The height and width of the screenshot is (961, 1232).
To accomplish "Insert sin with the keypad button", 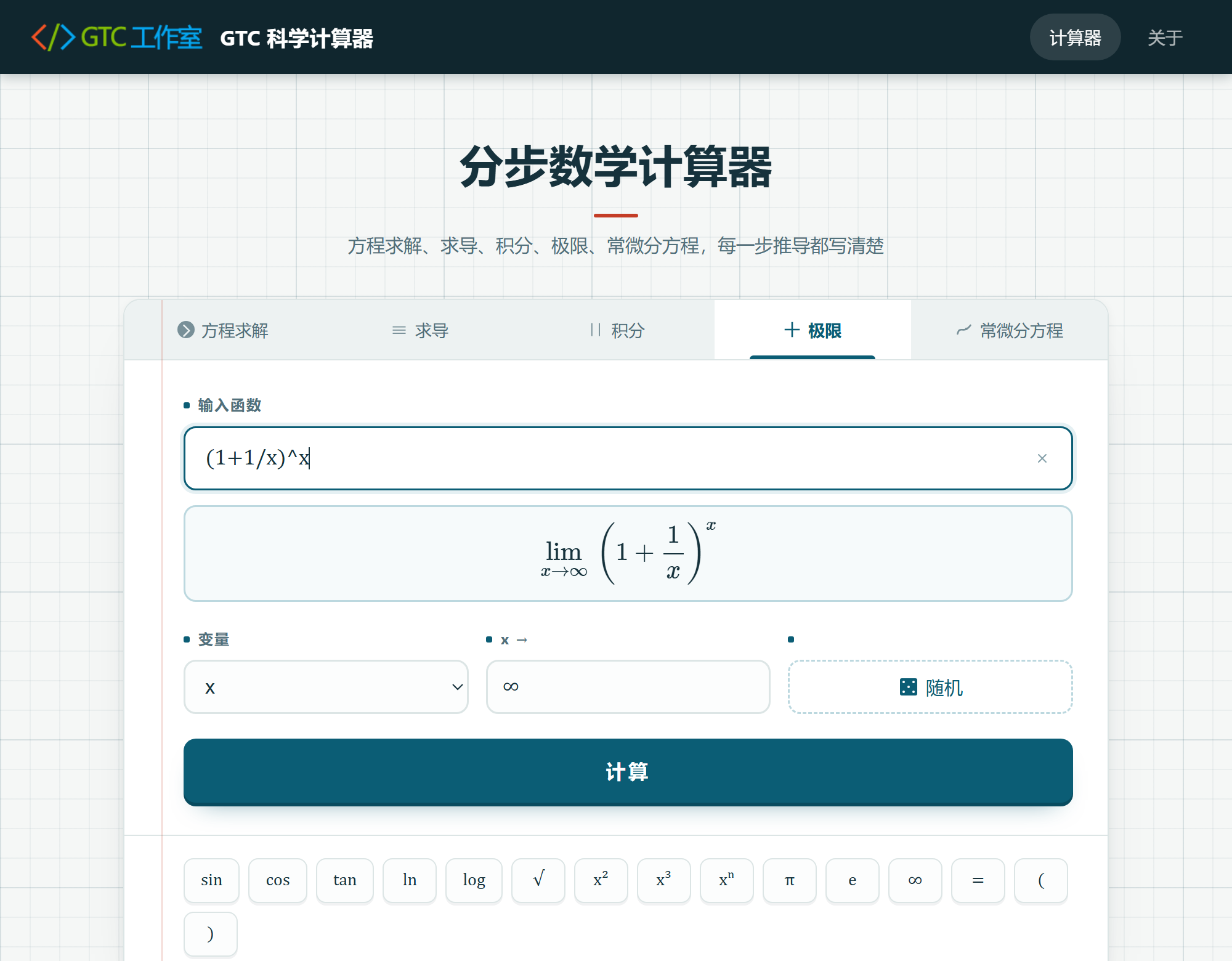I will 211,880.
